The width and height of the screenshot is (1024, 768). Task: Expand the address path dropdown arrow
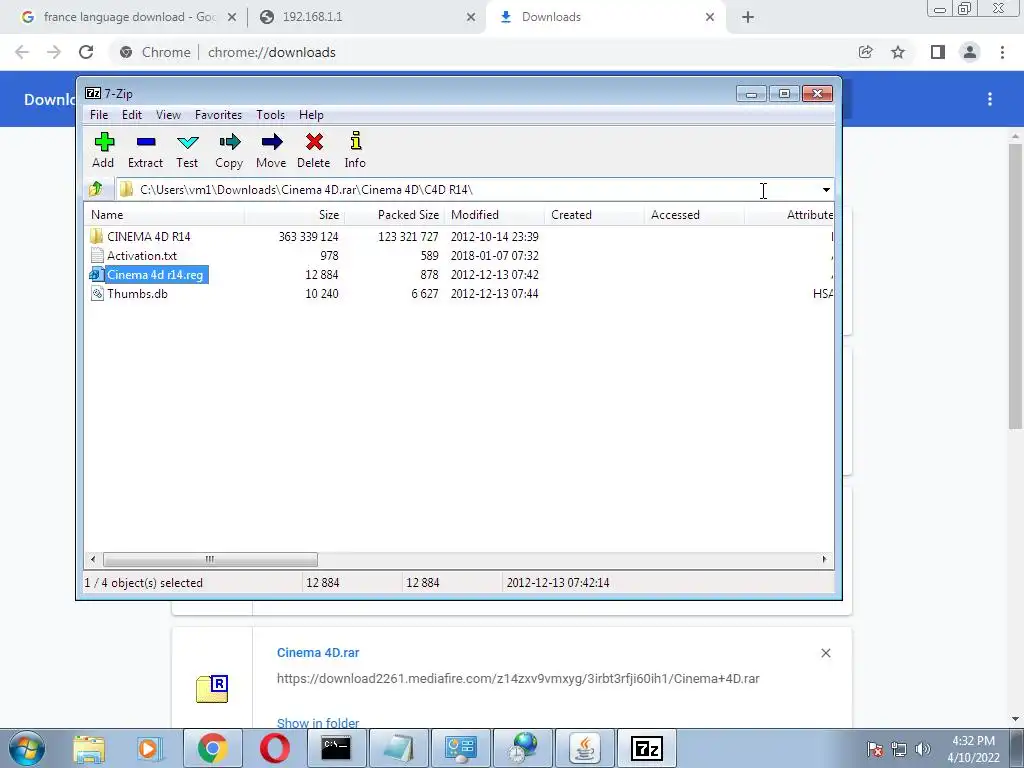point(826,190)
